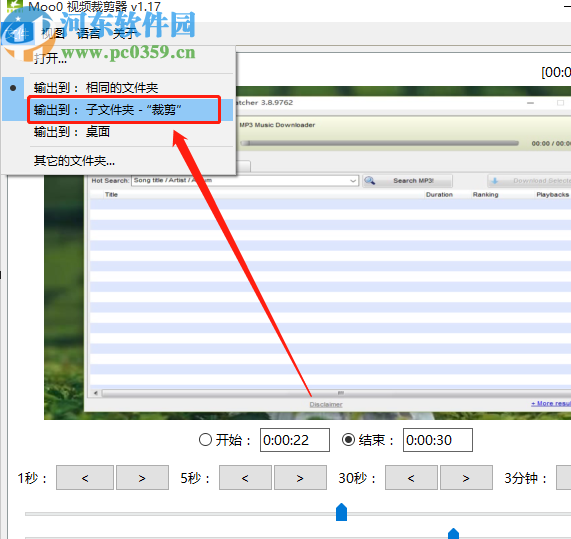Select 输出到: 相同的文件夹 option
The width and height of the screenshot is (571, 539).
click(x=118, y=88)
